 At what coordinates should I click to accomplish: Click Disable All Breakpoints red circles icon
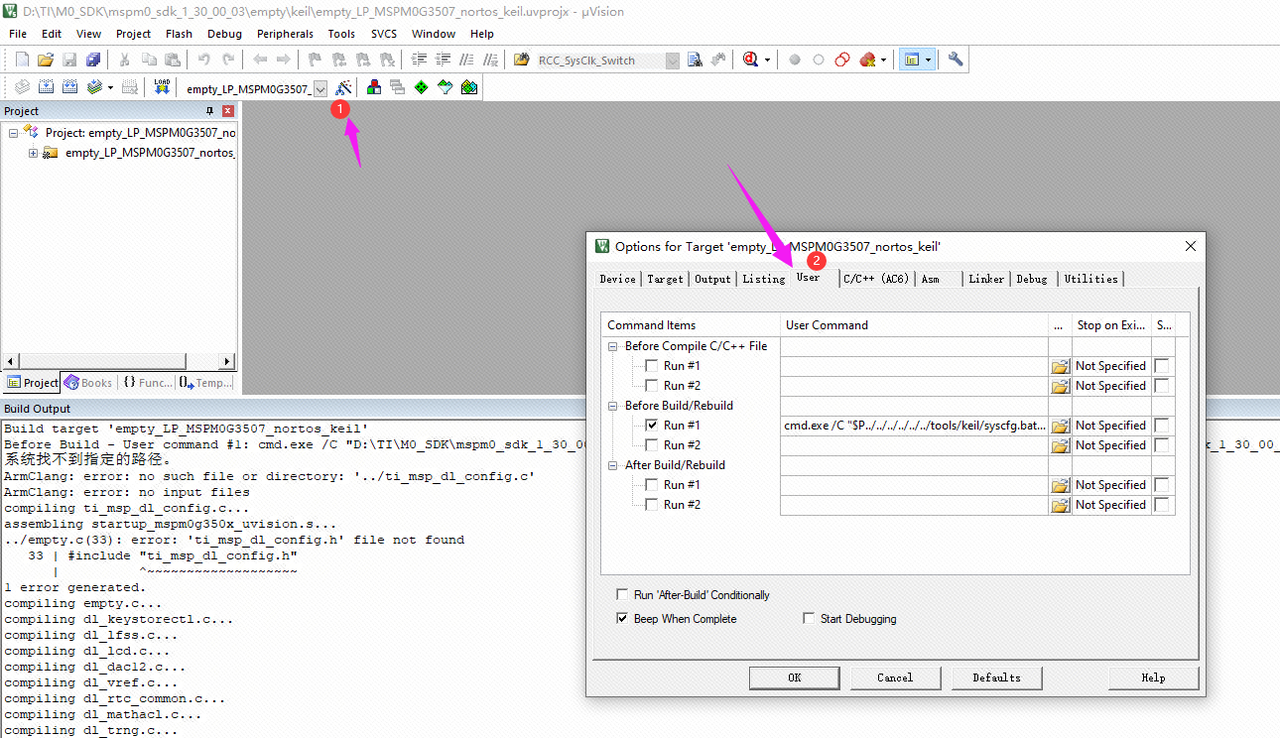pyautogui.click(x=842, y=60)
